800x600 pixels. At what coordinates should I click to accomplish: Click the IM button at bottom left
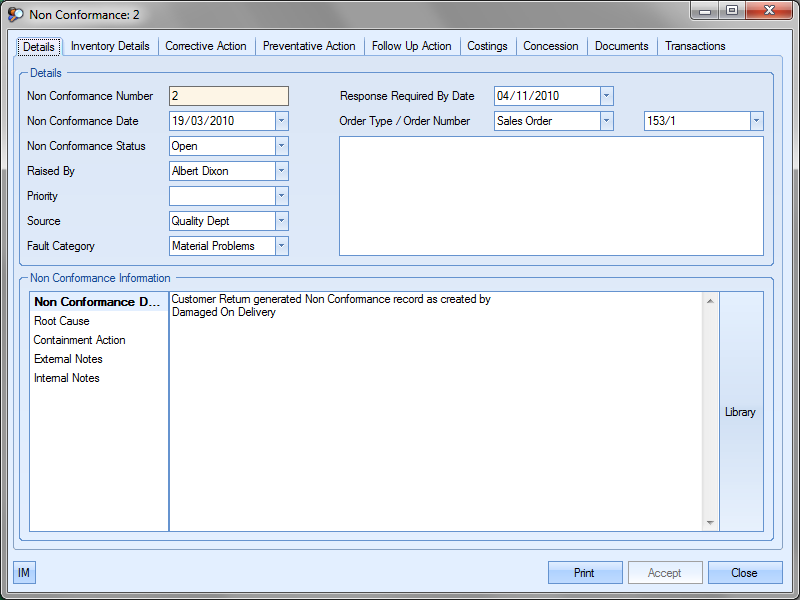tap(24, 573)
